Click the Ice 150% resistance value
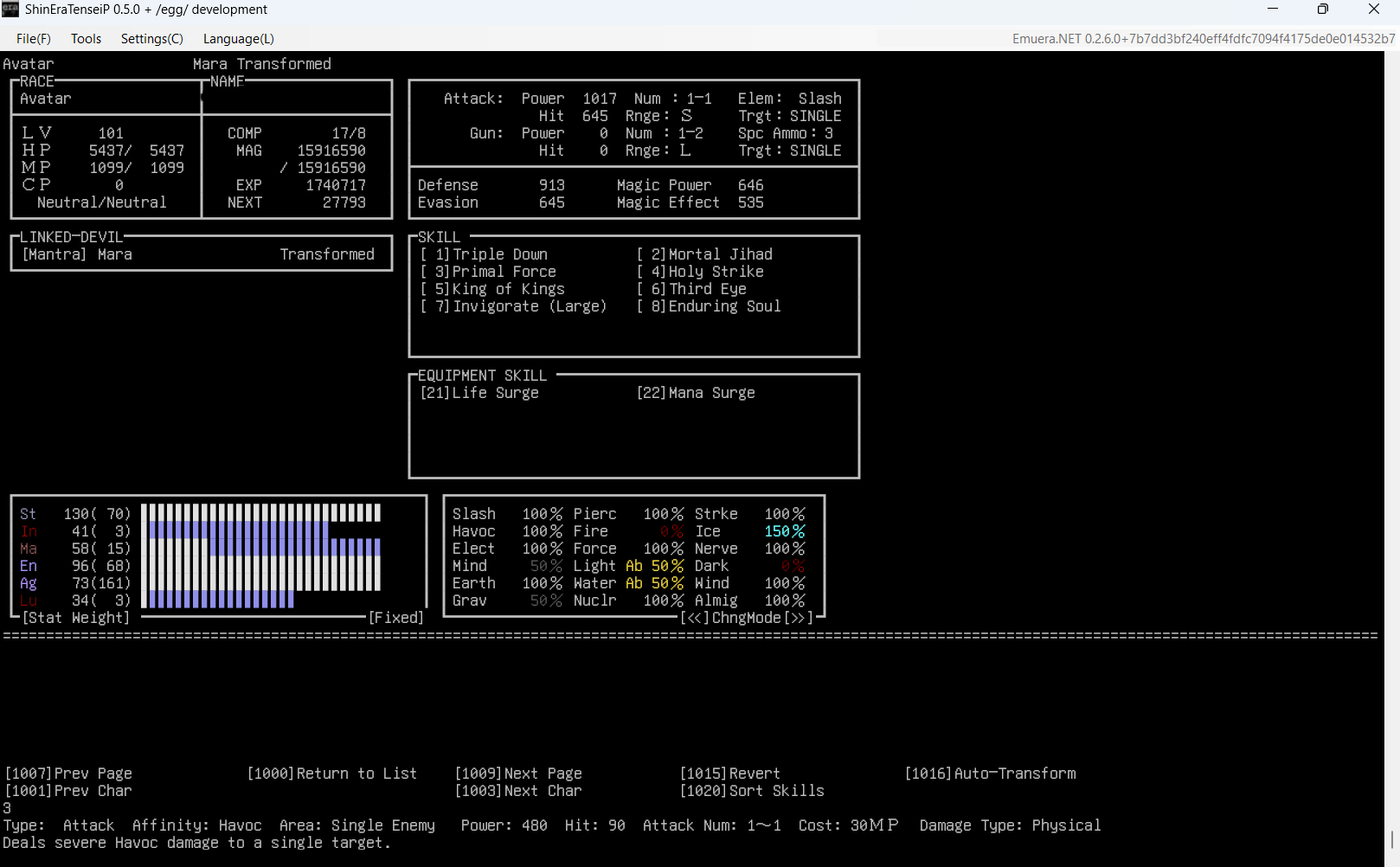This screenshot has height=867, width=1400. [785, 531]
